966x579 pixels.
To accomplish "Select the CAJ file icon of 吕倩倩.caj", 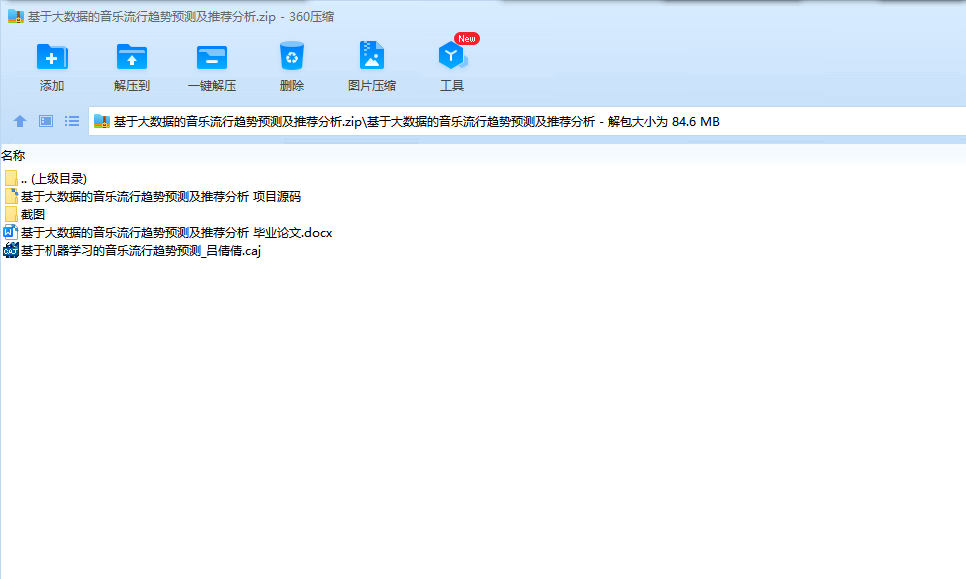I will coord(10,250).
